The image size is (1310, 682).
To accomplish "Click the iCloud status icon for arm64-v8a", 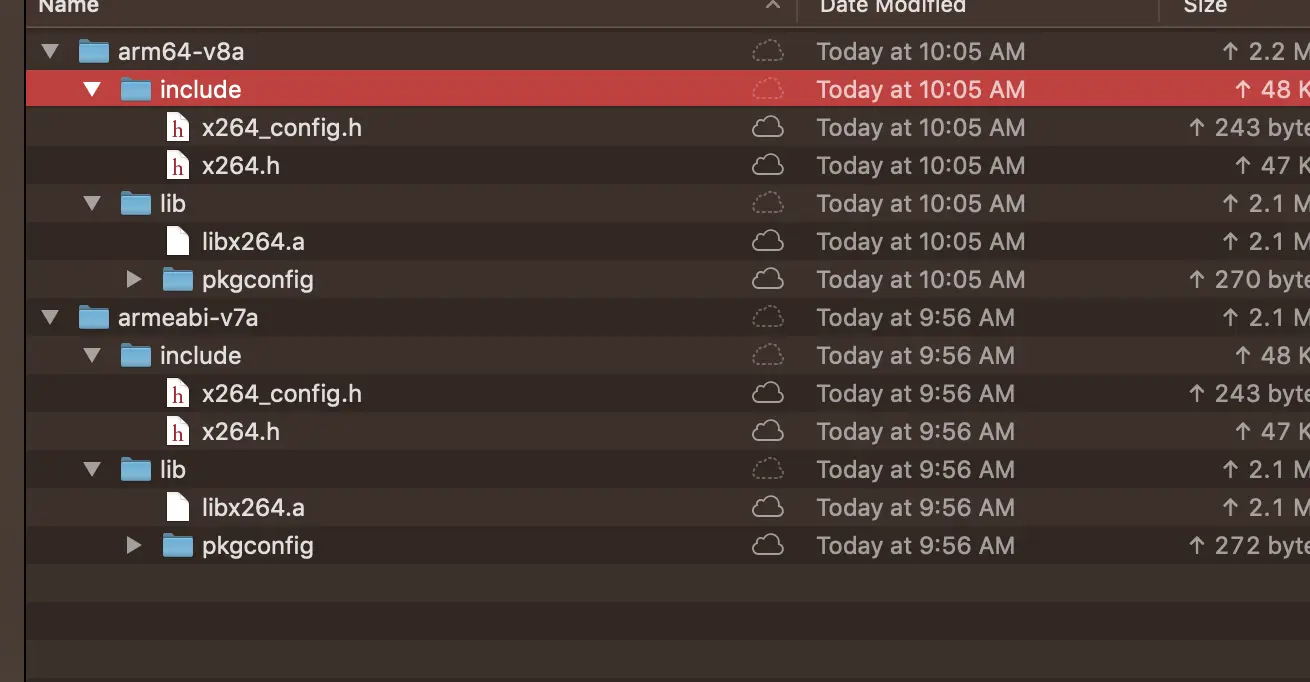I will coord(767,51).
